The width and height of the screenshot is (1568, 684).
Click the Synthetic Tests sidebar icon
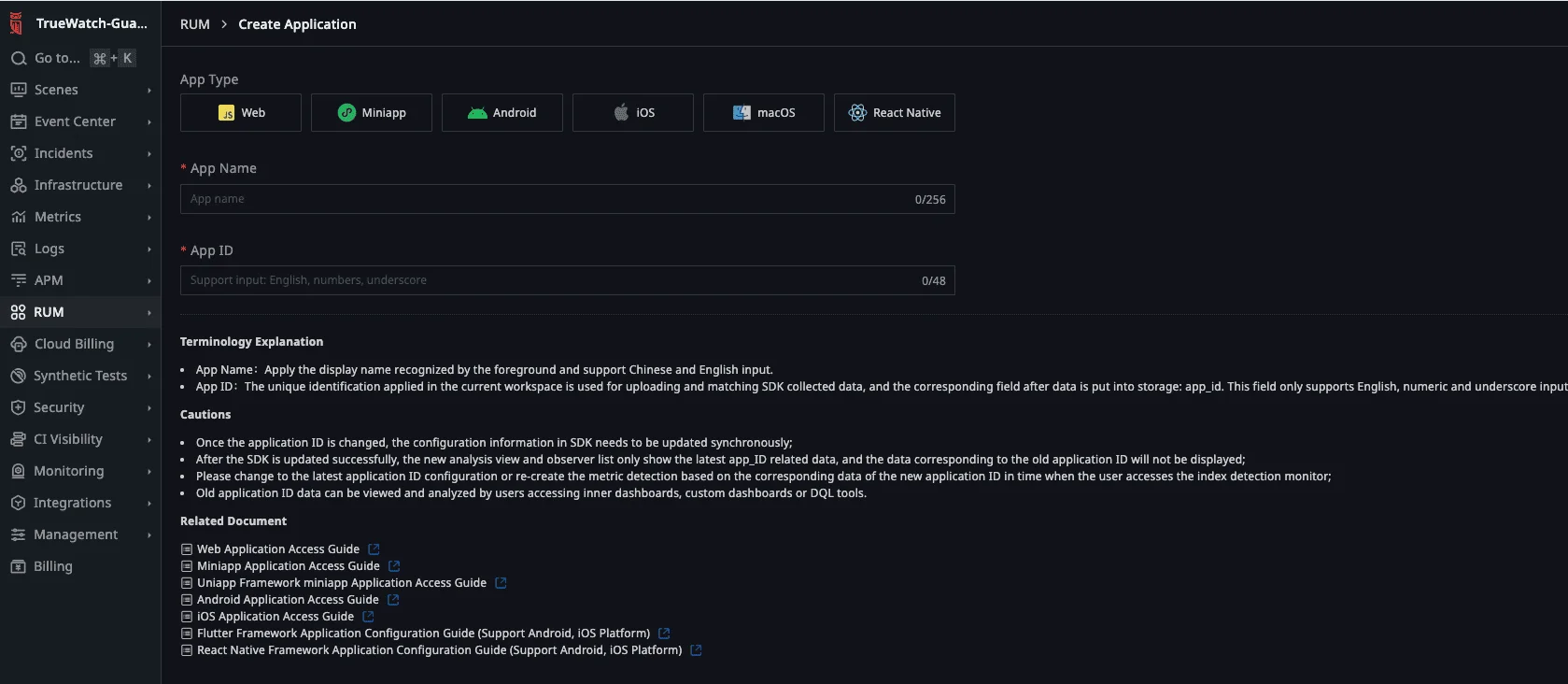(x=18, y=376)
